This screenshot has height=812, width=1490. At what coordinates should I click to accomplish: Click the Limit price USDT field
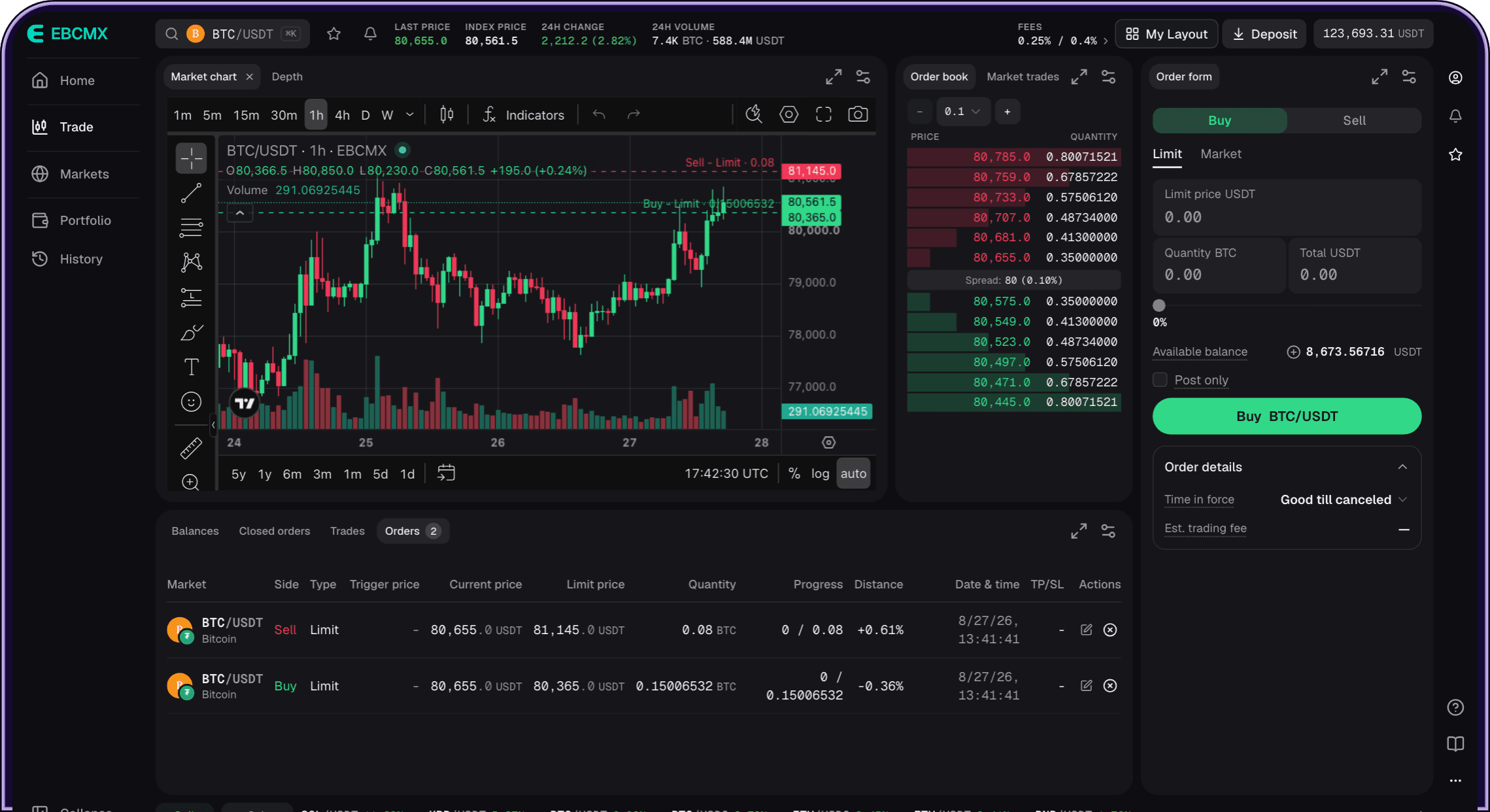pyautogui.click(x=1287, y=207)
